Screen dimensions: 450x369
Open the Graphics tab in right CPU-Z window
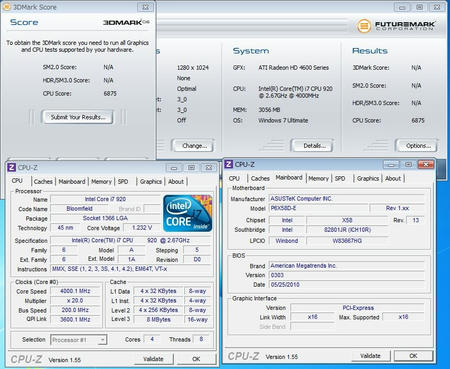[x=368, y=179]
